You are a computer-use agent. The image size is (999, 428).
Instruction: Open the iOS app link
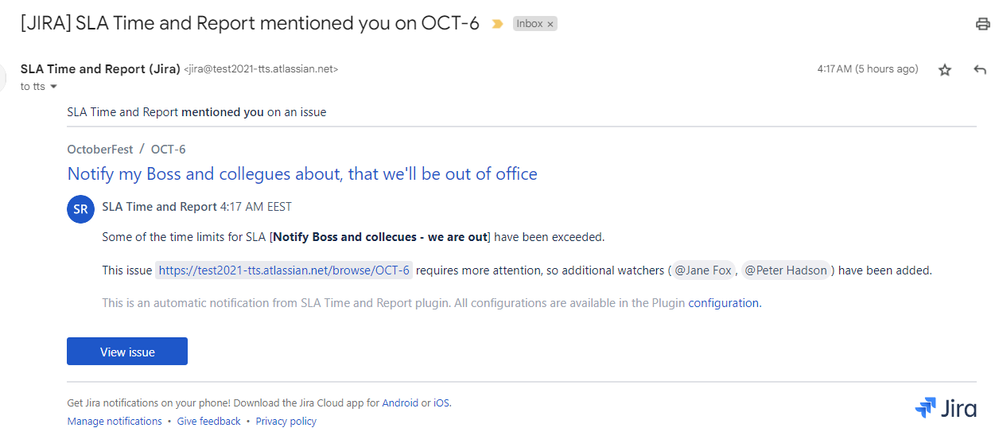pyautogui.click(x=442, y=403)
